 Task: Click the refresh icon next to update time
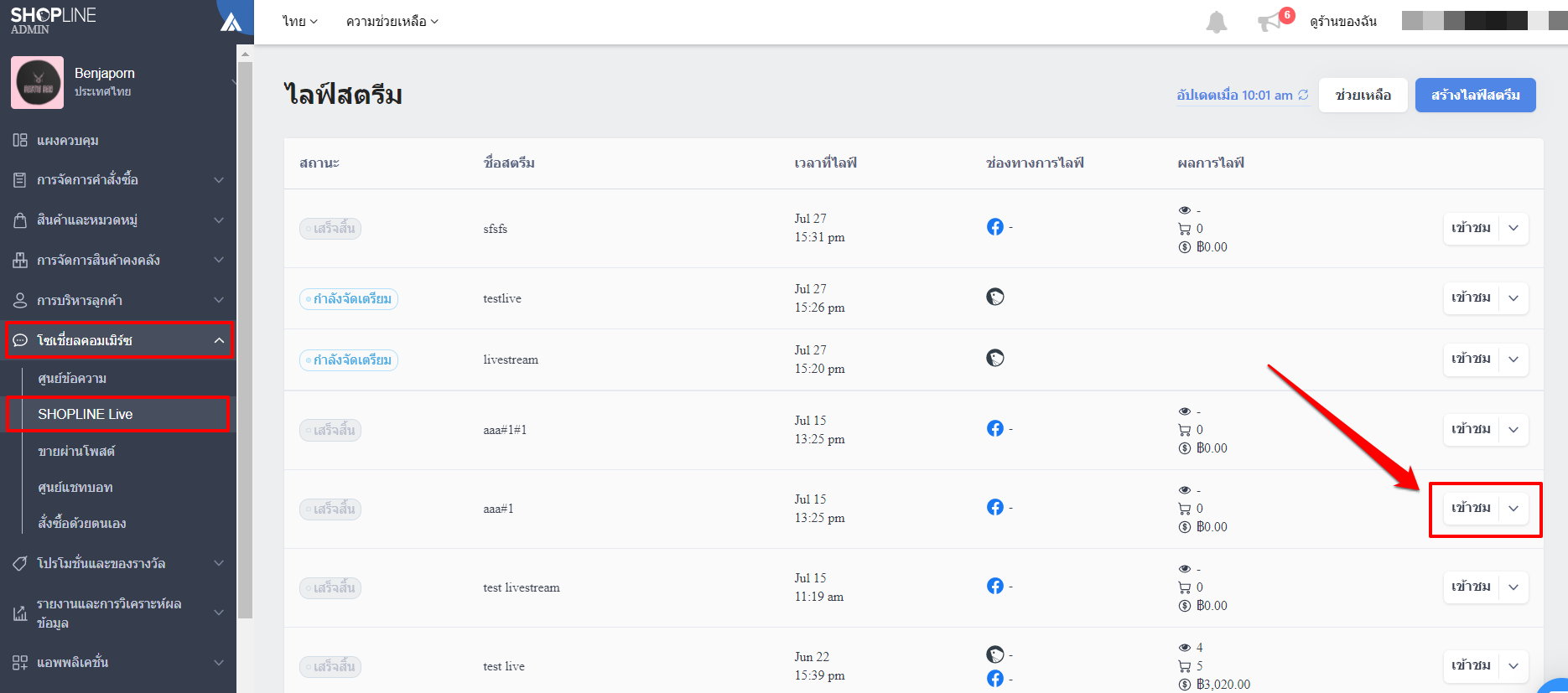1303,95
